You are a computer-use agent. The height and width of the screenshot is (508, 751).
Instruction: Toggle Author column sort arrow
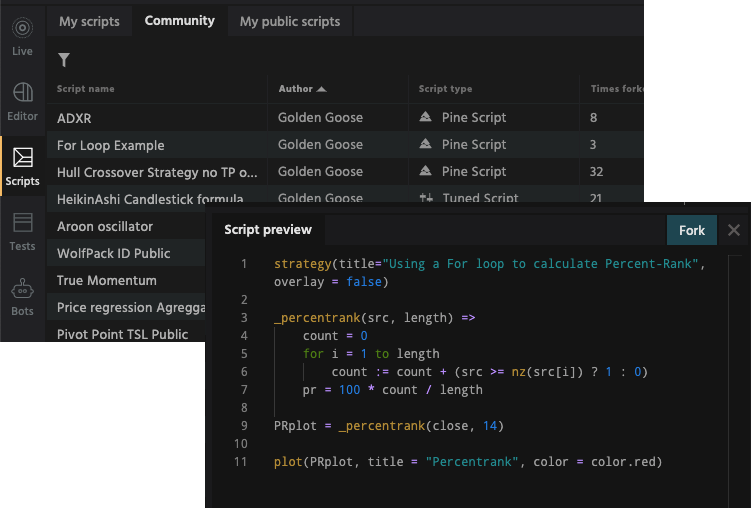(321, 89)
